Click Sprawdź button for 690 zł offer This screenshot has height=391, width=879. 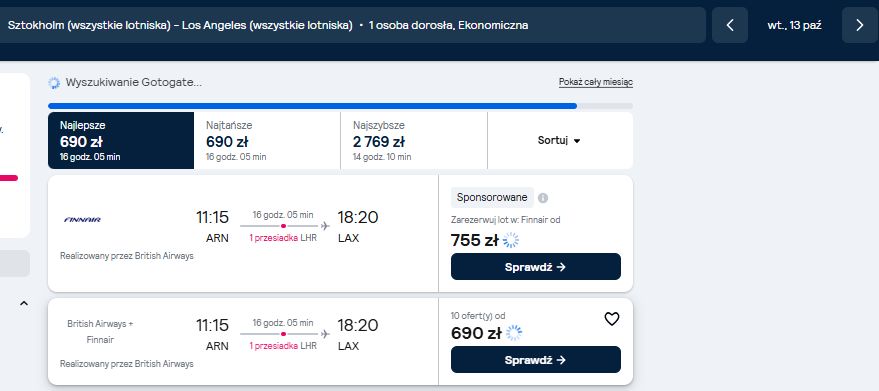tap(535, 360)
